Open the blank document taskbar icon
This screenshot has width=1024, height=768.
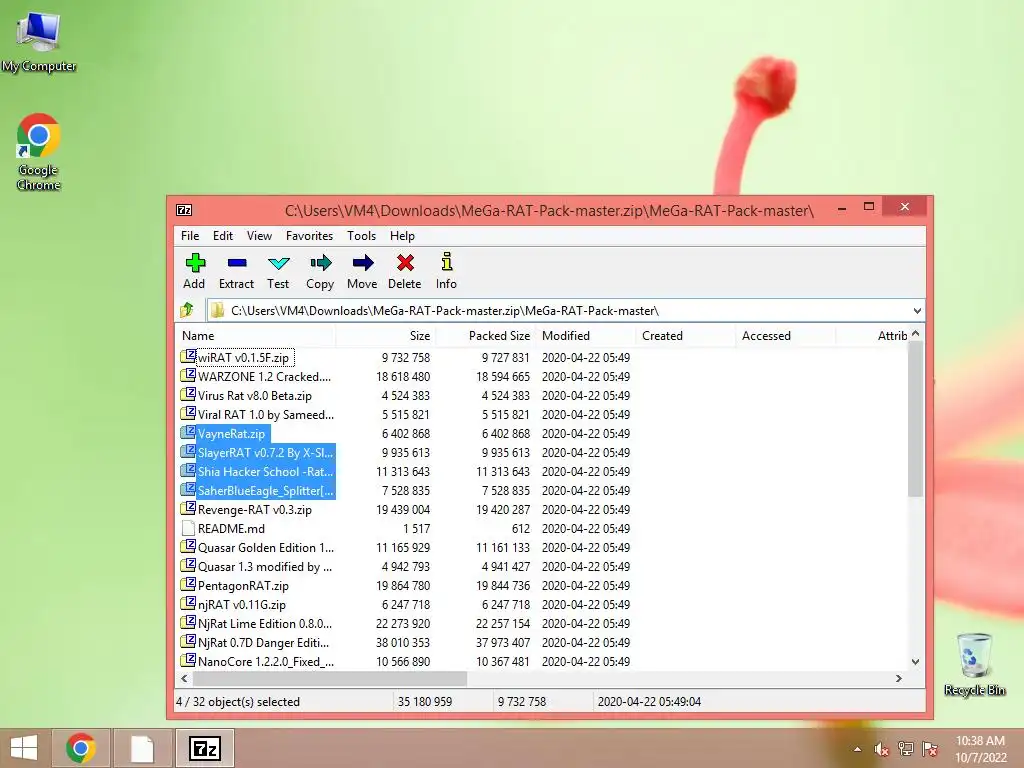click(142, 748)
